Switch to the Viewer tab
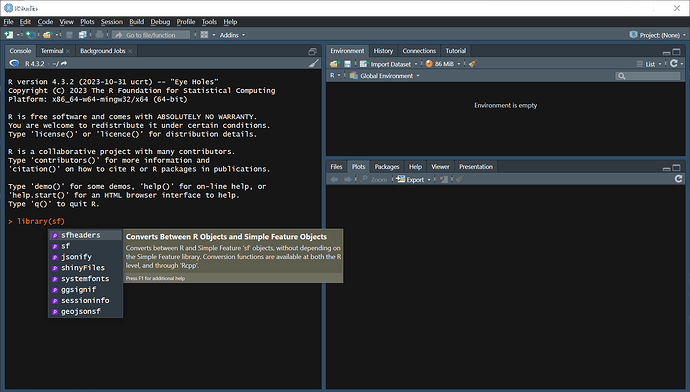This screenshot has width=690, height=392. point(440,167)
